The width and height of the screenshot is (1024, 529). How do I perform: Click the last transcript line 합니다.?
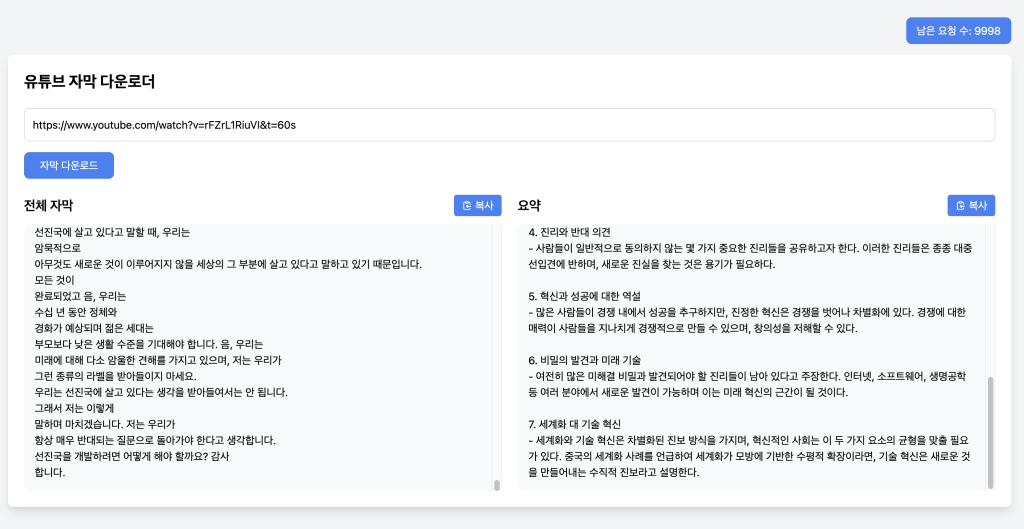click(50, 472)
